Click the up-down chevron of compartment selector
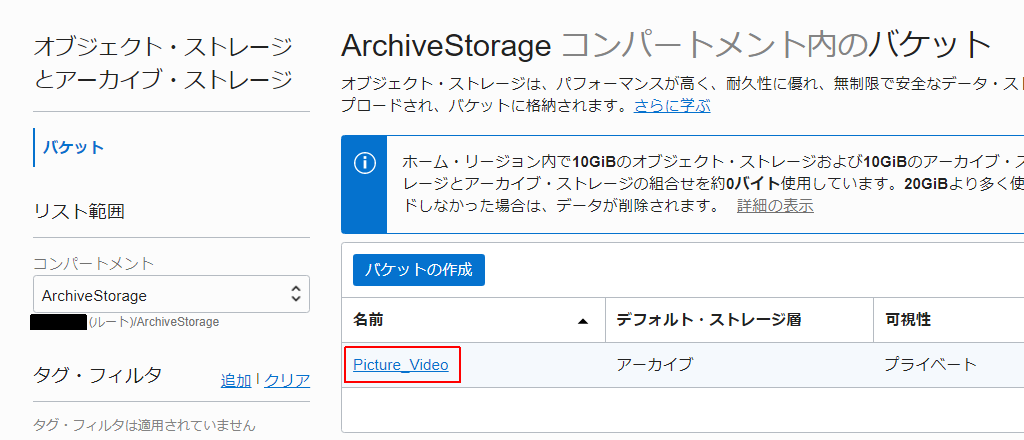This screenshot has width=1024, height=440. point(296,294)
